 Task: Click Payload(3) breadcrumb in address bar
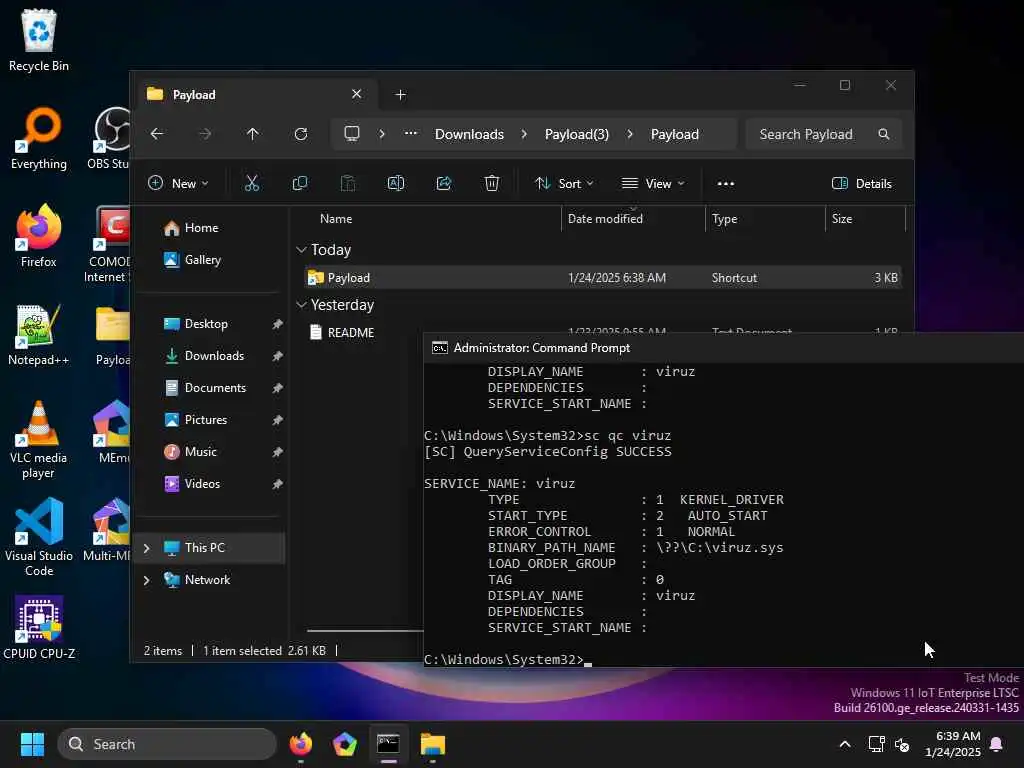[577, 134]
